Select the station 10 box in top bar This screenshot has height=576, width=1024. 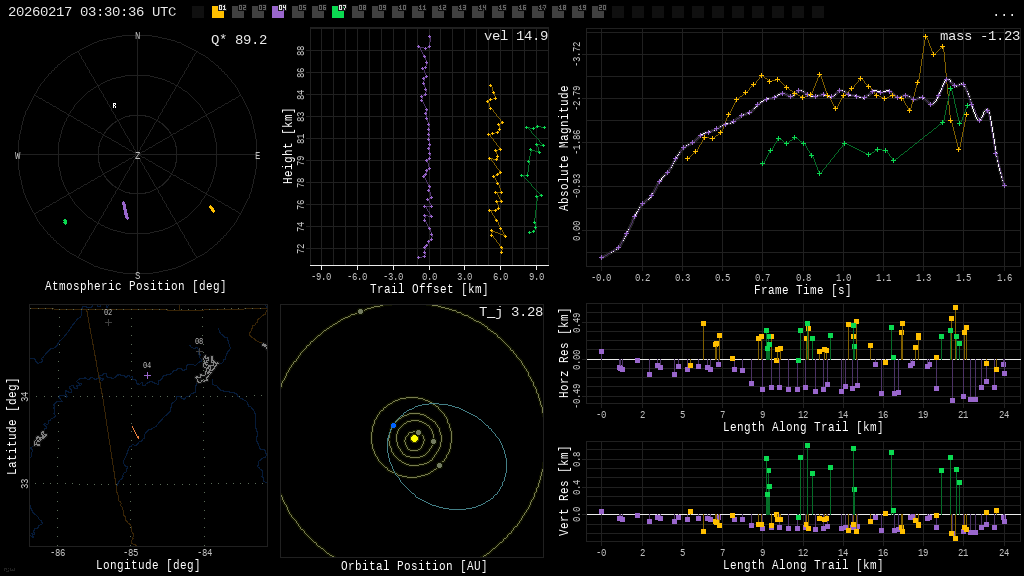click(x=398, y=12)
